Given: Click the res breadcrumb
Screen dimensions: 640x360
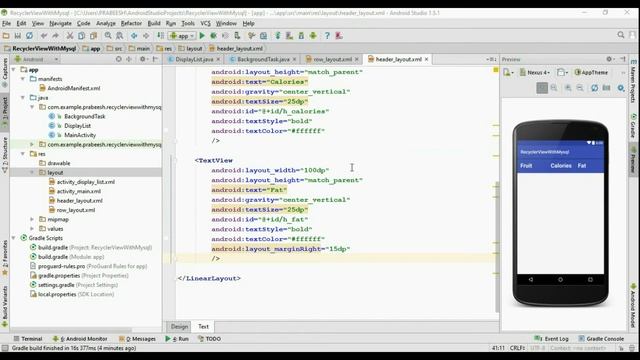Looking at the screenshot, I should point(164,49).
